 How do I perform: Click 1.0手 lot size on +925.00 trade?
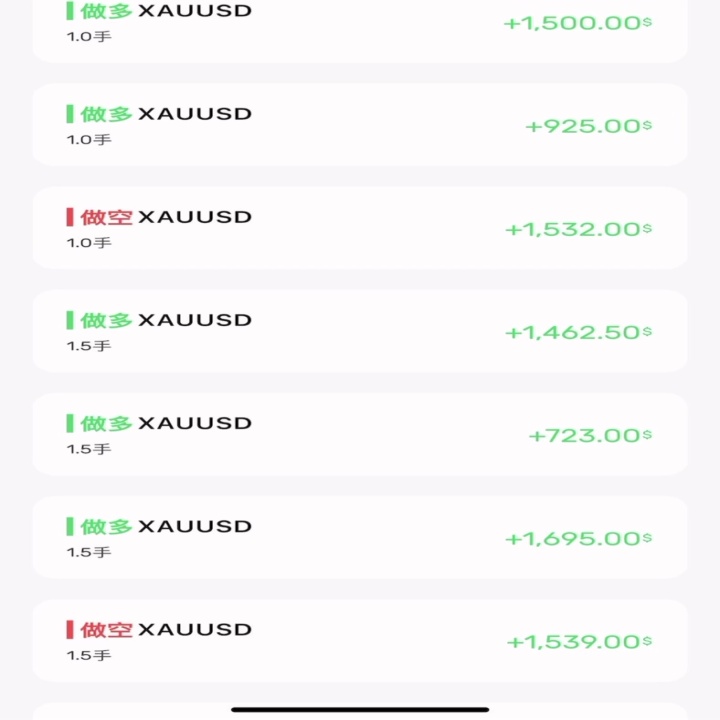coord(89,140)
